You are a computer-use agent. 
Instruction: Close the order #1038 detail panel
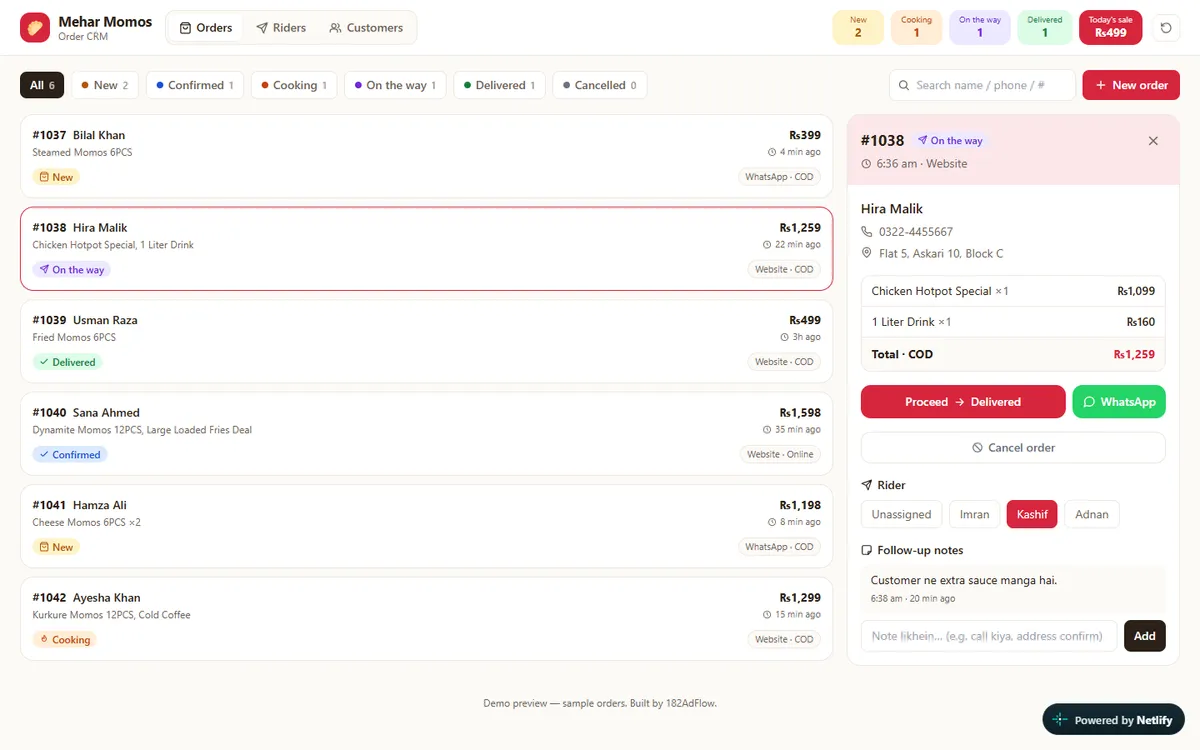(1153, 141)
